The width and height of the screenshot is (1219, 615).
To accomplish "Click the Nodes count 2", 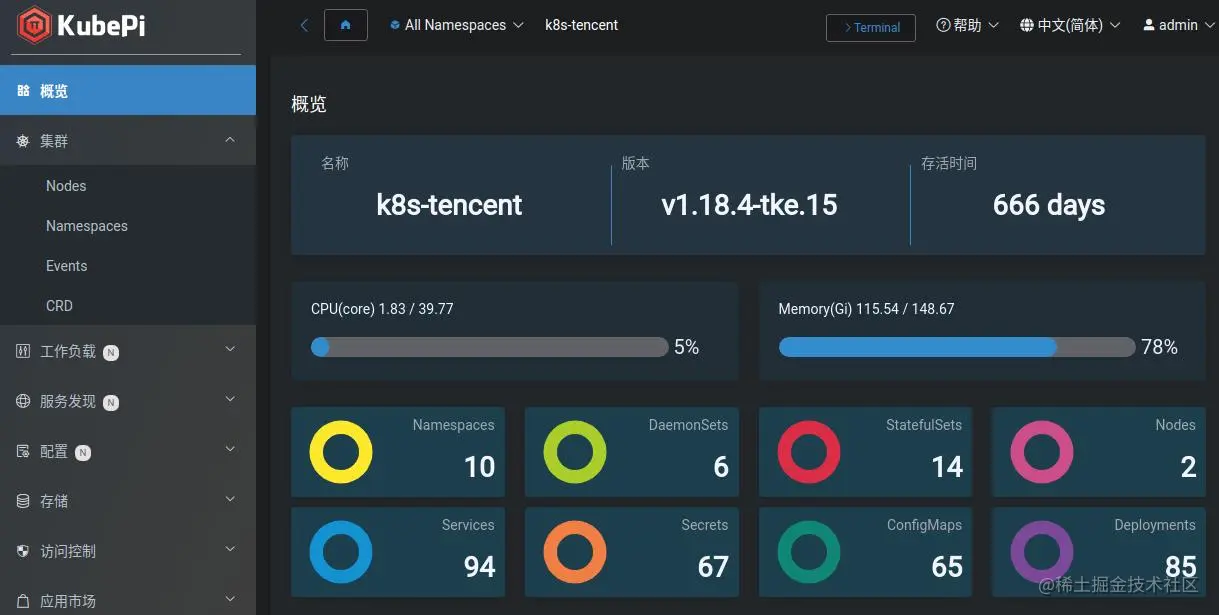I will tap(1188, 467).
